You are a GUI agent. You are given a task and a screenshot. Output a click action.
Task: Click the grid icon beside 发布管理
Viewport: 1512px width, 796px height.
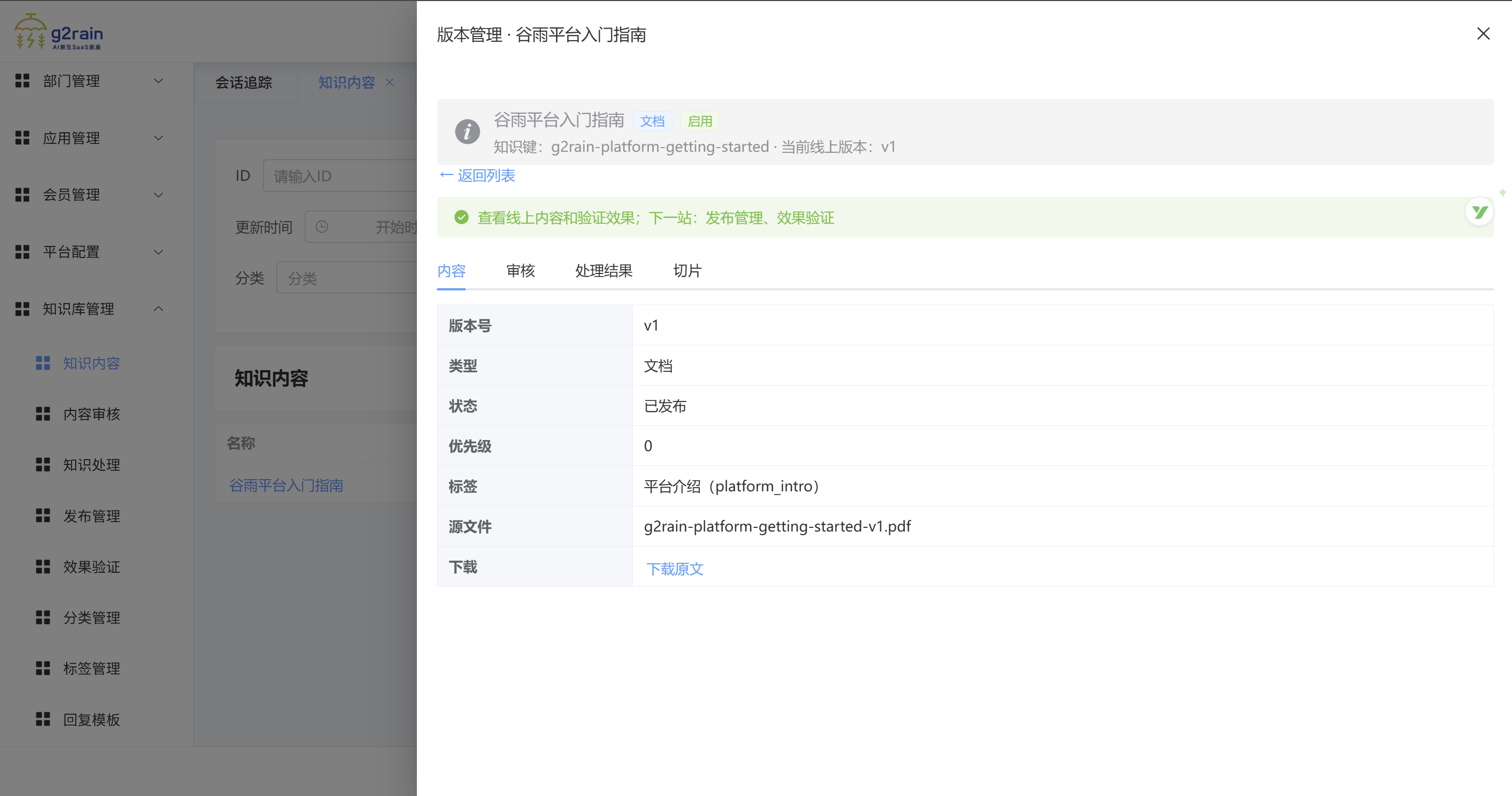click(x=43, y=516)
